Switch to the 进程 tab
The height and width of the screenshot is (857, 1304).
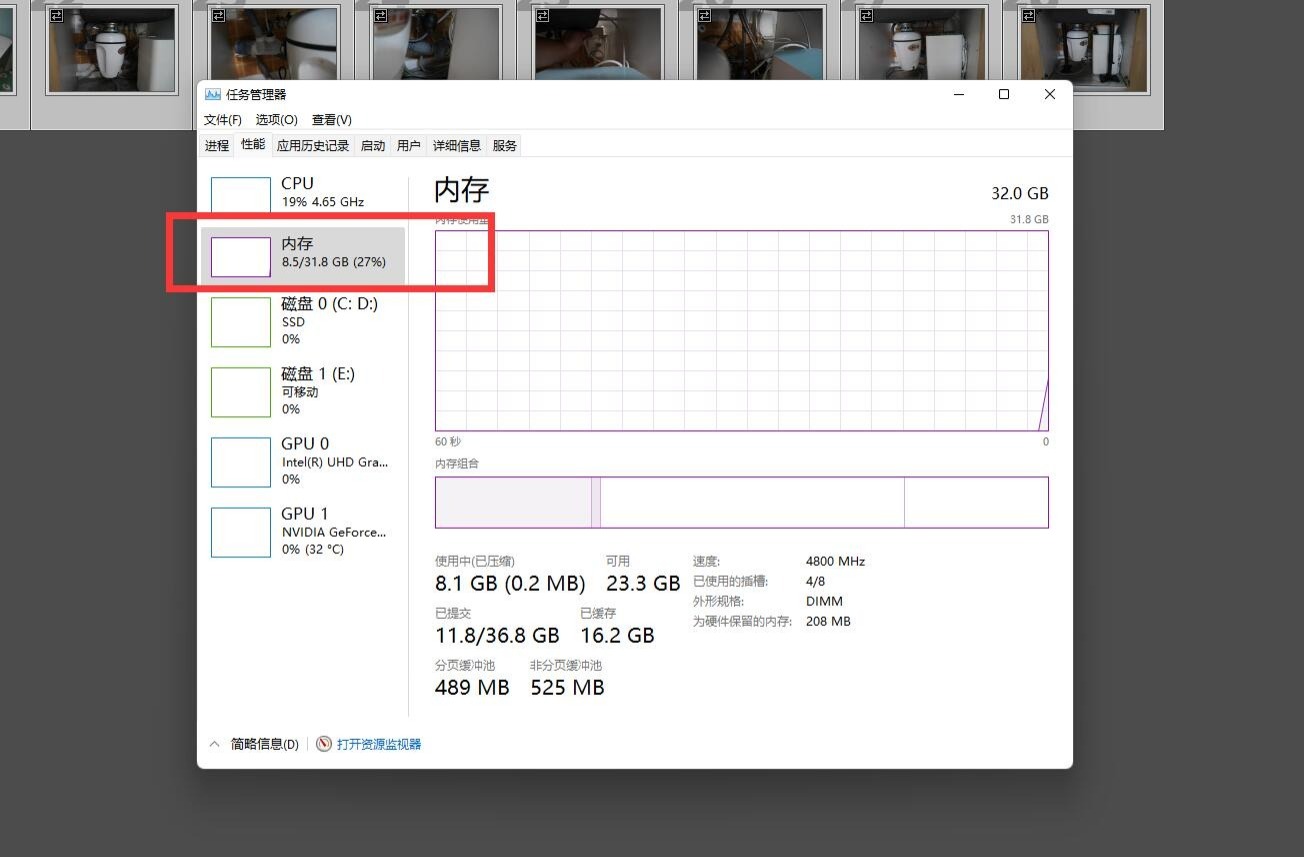(x=217, y=145)
